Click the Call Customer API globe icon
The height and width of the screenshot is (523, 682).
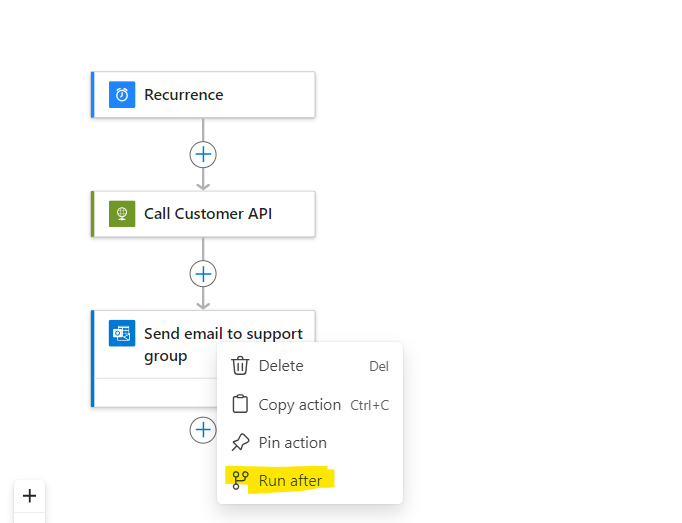[122, 214]
